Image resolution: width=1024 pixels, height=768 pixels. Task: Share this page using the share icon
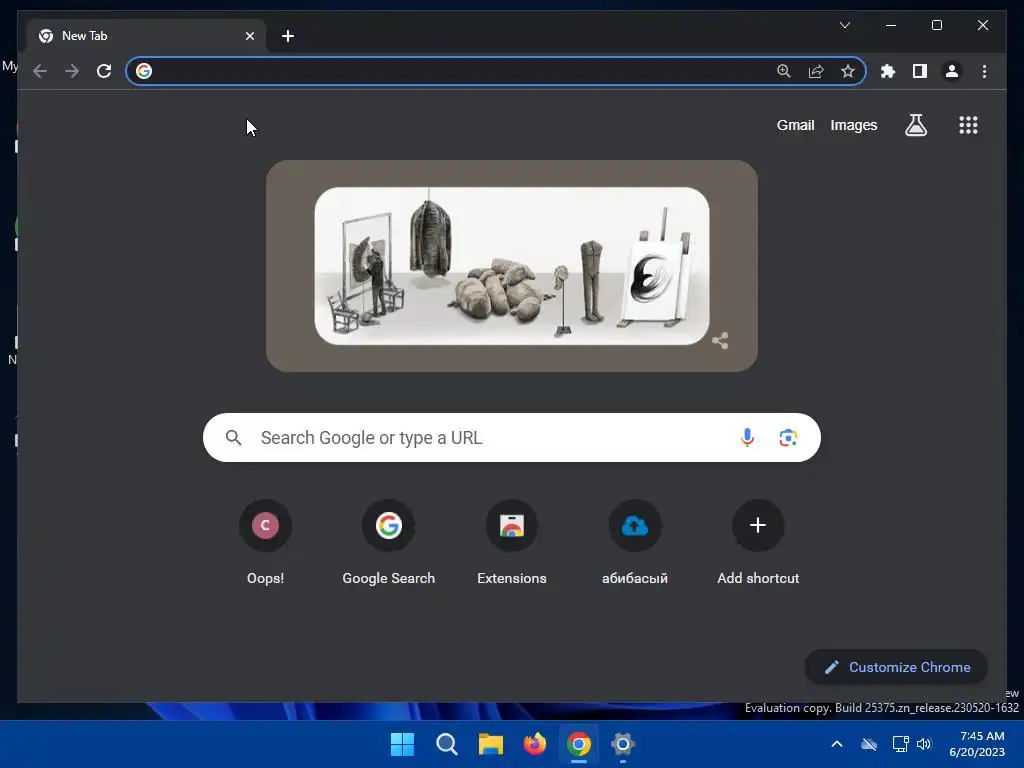816,71
